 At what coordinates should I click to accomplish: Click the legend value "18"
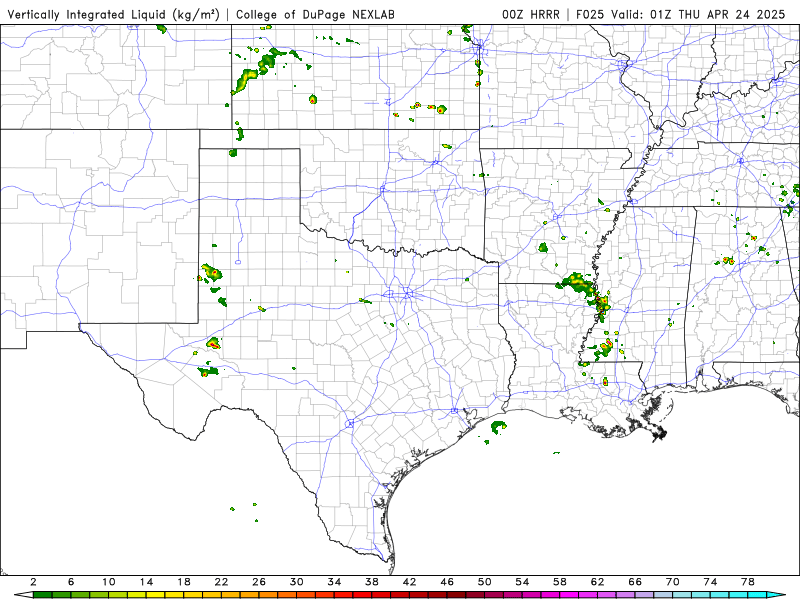(184, 582)
